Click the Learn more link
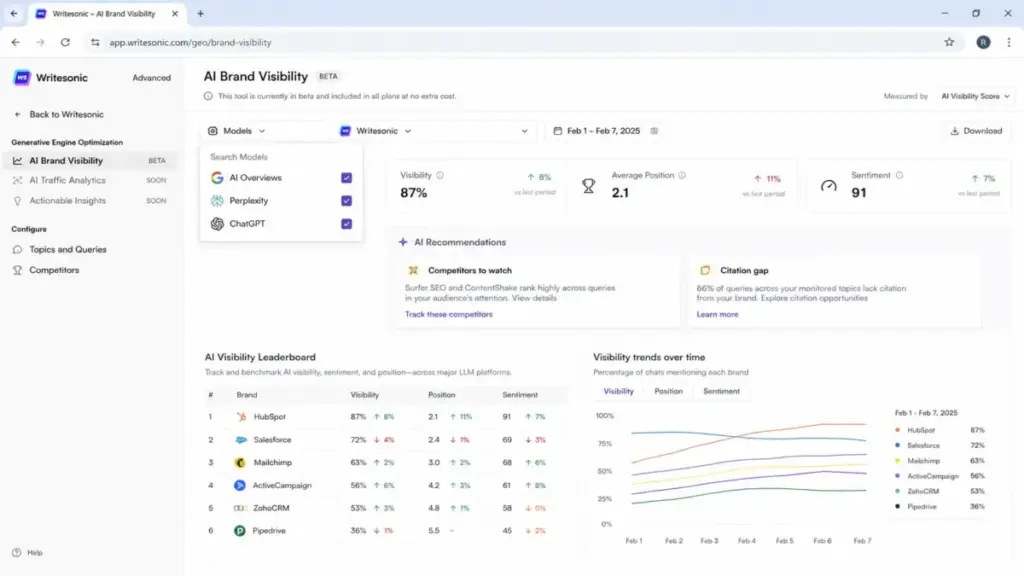The height and width of the screenshot is (576, 1024). coord(717,314)
